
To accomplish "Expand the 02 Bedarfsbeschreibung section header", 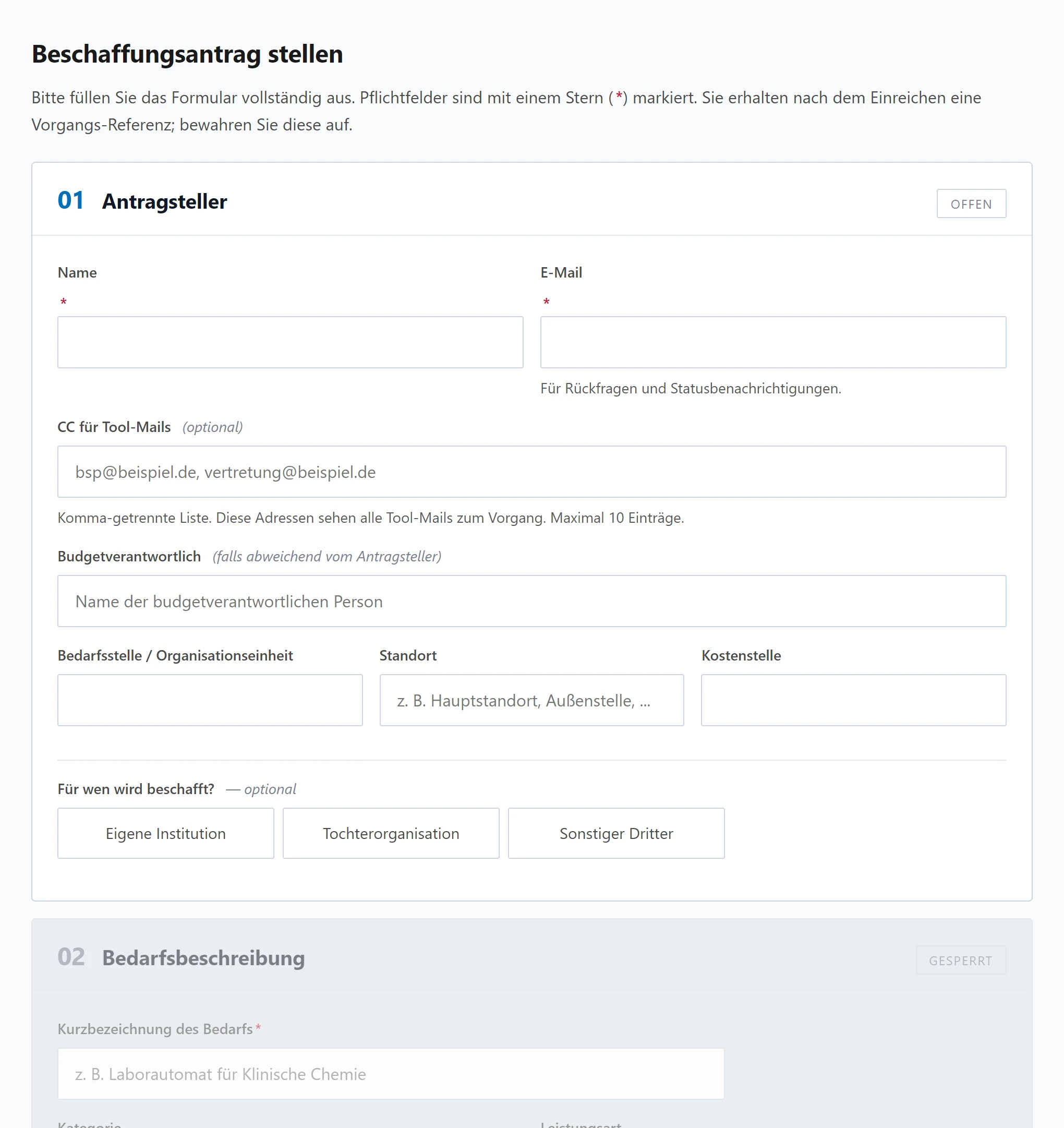I will tap(531, 957).
